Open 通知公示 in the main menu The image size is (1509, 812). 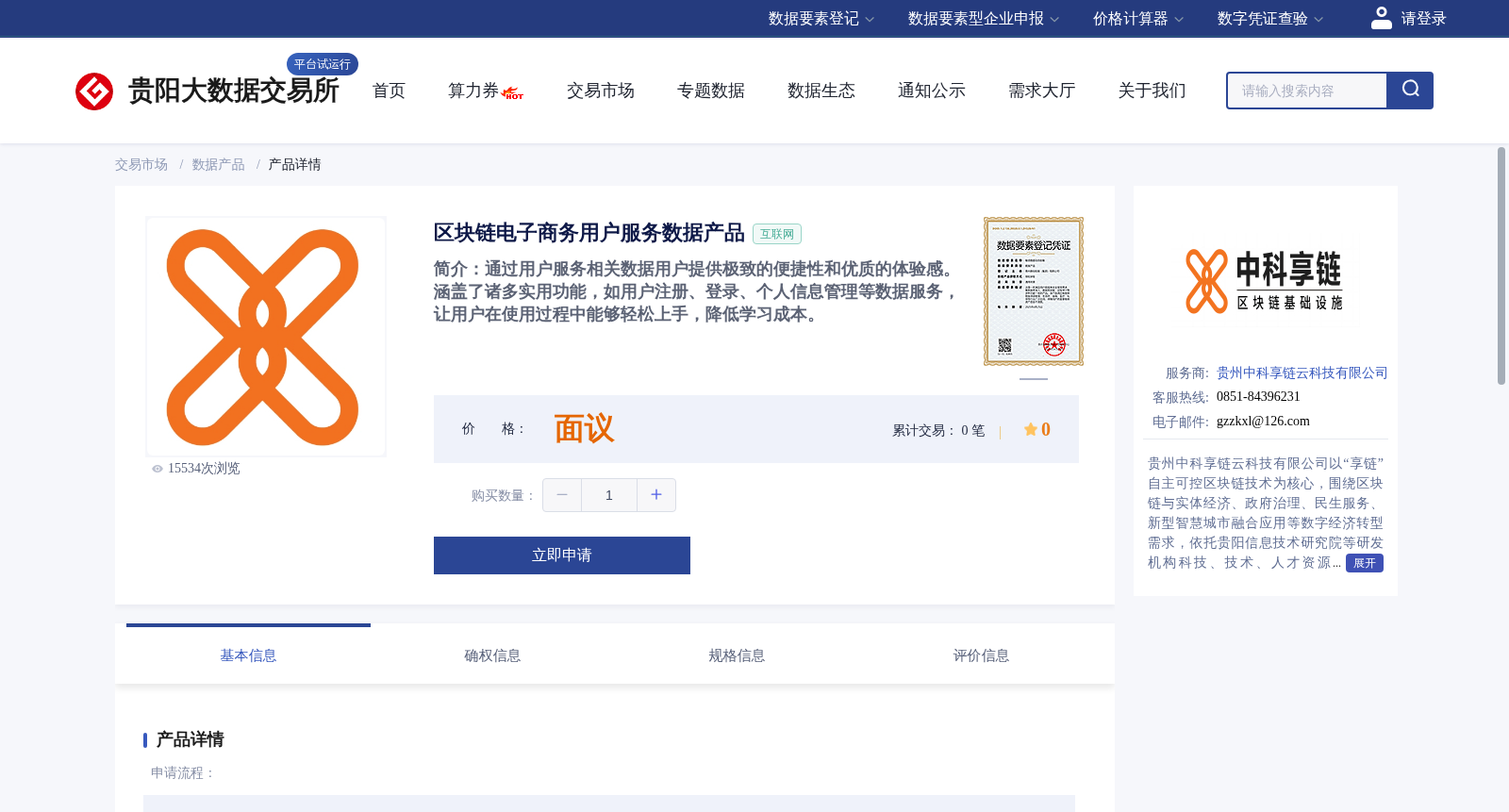[932, 91]
